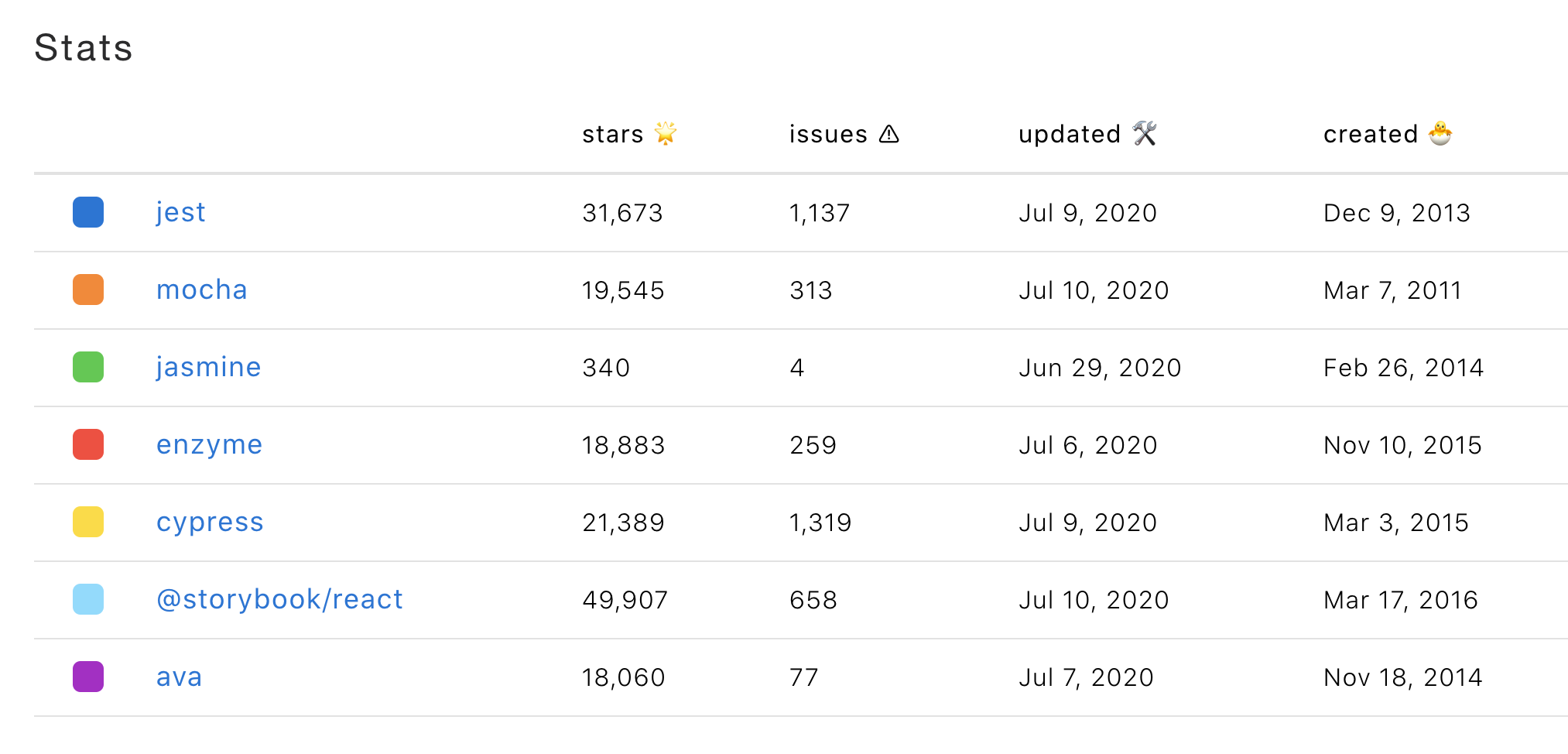
Task: Open the jest package link
Action: pyautogui.click(x=181, y=212)
